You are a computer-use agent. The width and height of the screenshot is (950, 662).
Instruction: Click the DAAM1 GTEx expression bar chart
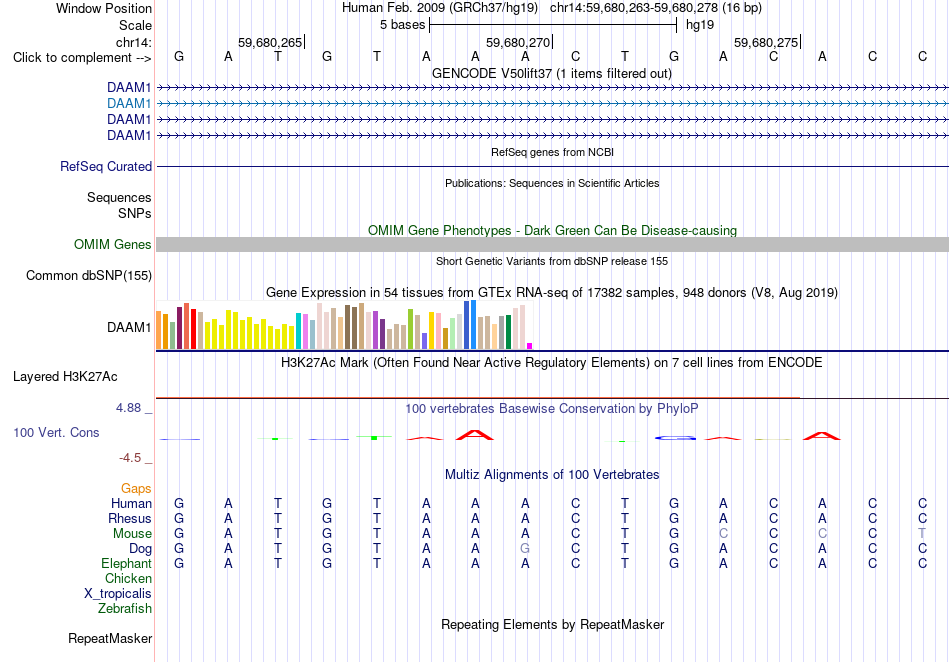344,325
